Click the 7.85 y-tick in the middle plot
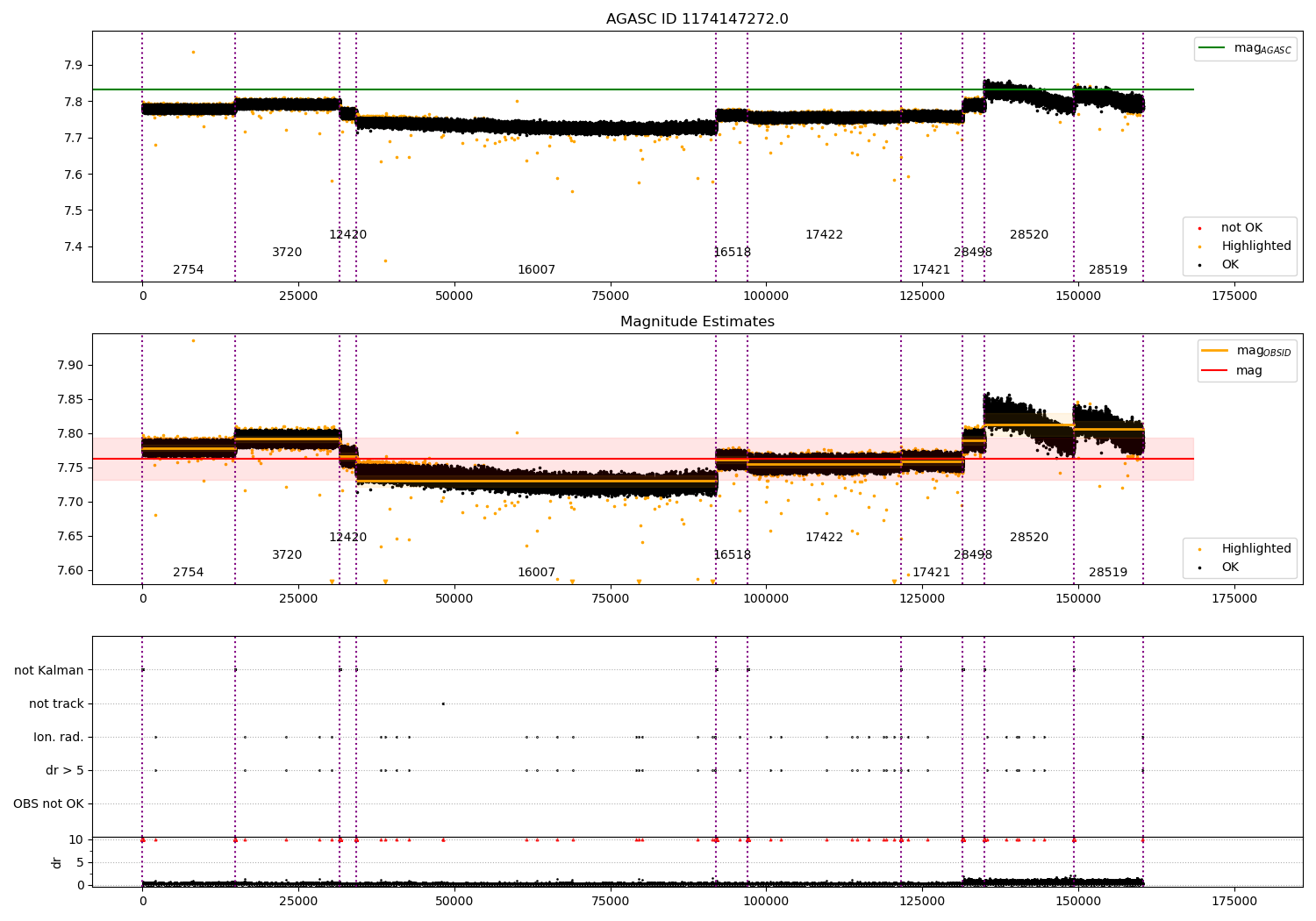 pyautogui.click(x=69, y=400)
